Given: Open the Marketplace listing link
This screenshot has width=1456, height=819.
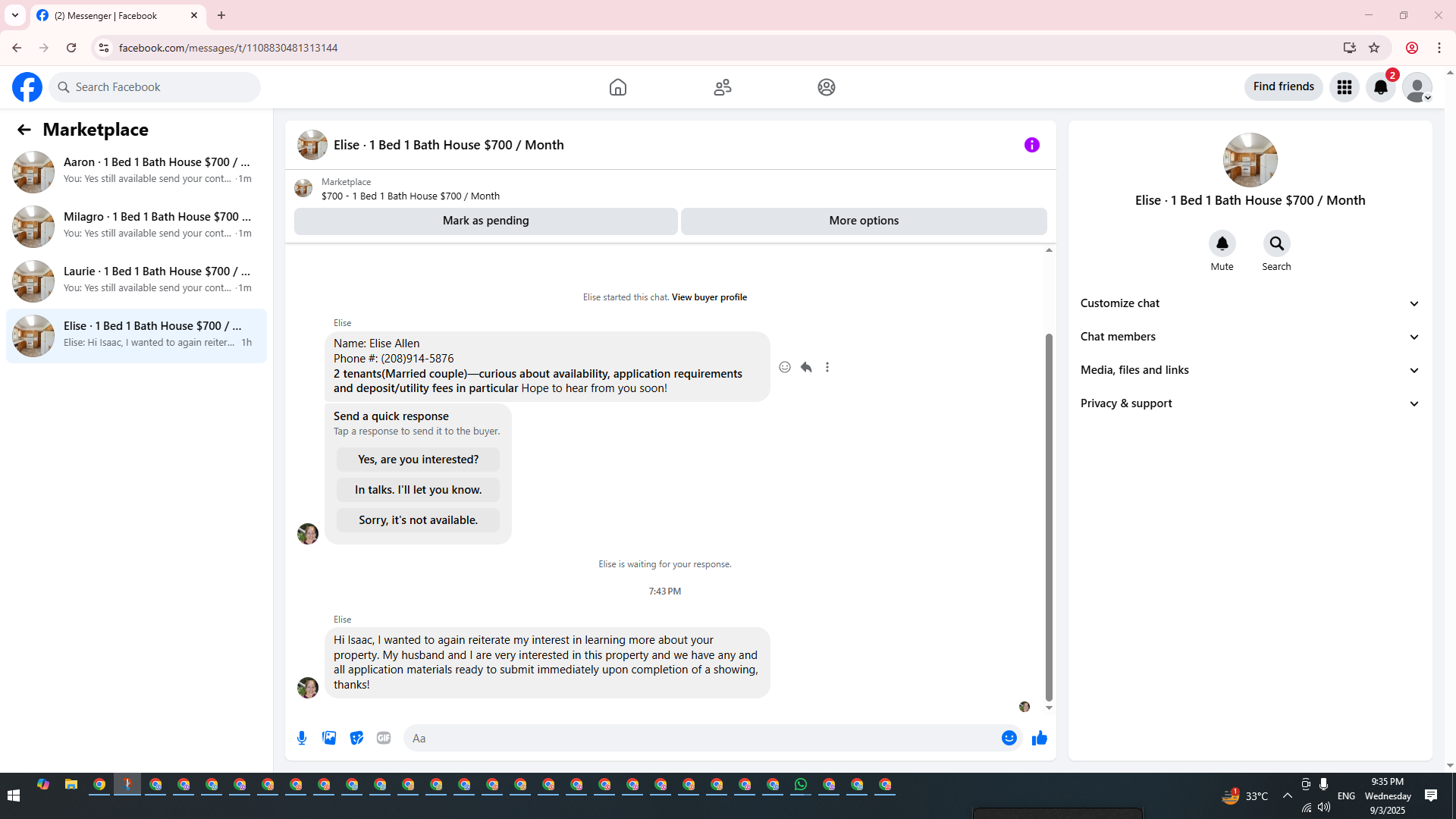Looking at the screenshot, I should pyautogui.click(x=410, y=196).
